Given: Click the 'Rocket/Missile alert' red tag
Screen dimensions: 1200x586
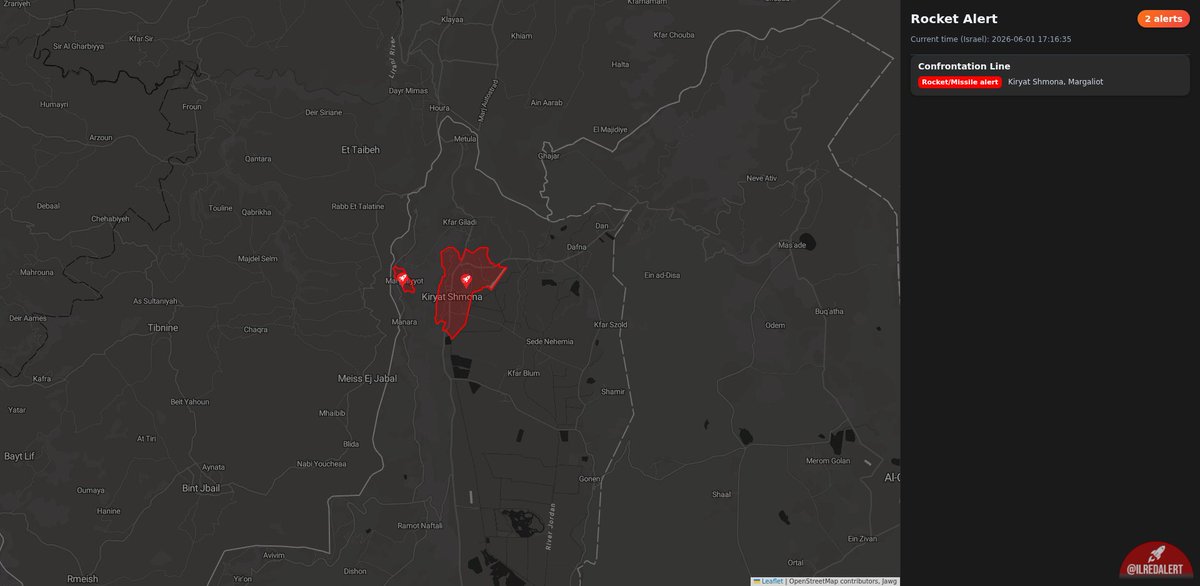Looking at the screenshot, I should pyautogui.click(x=960, y=82).
